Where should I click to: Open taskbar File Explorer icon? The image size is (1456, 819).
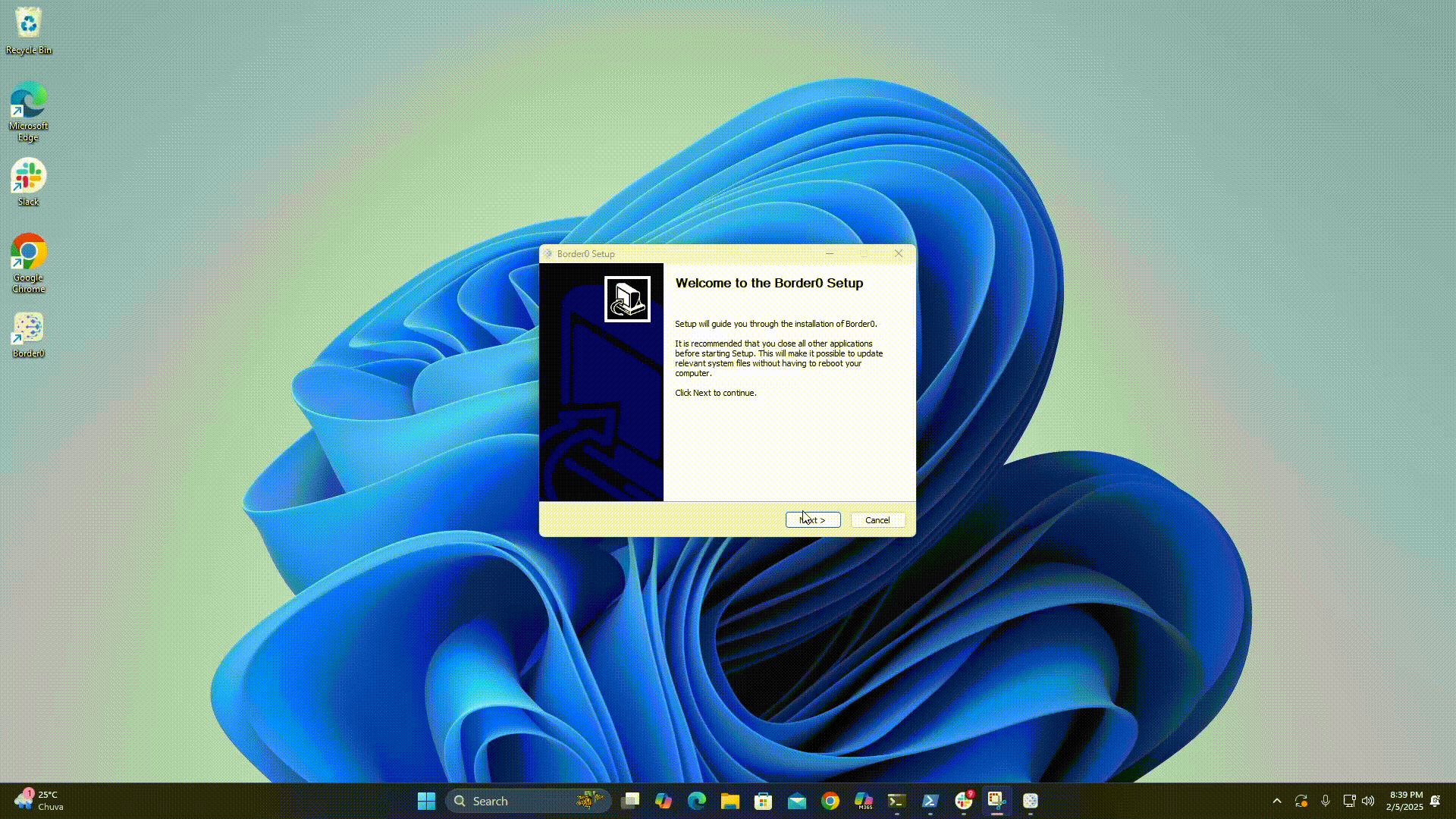pos(730,800)
